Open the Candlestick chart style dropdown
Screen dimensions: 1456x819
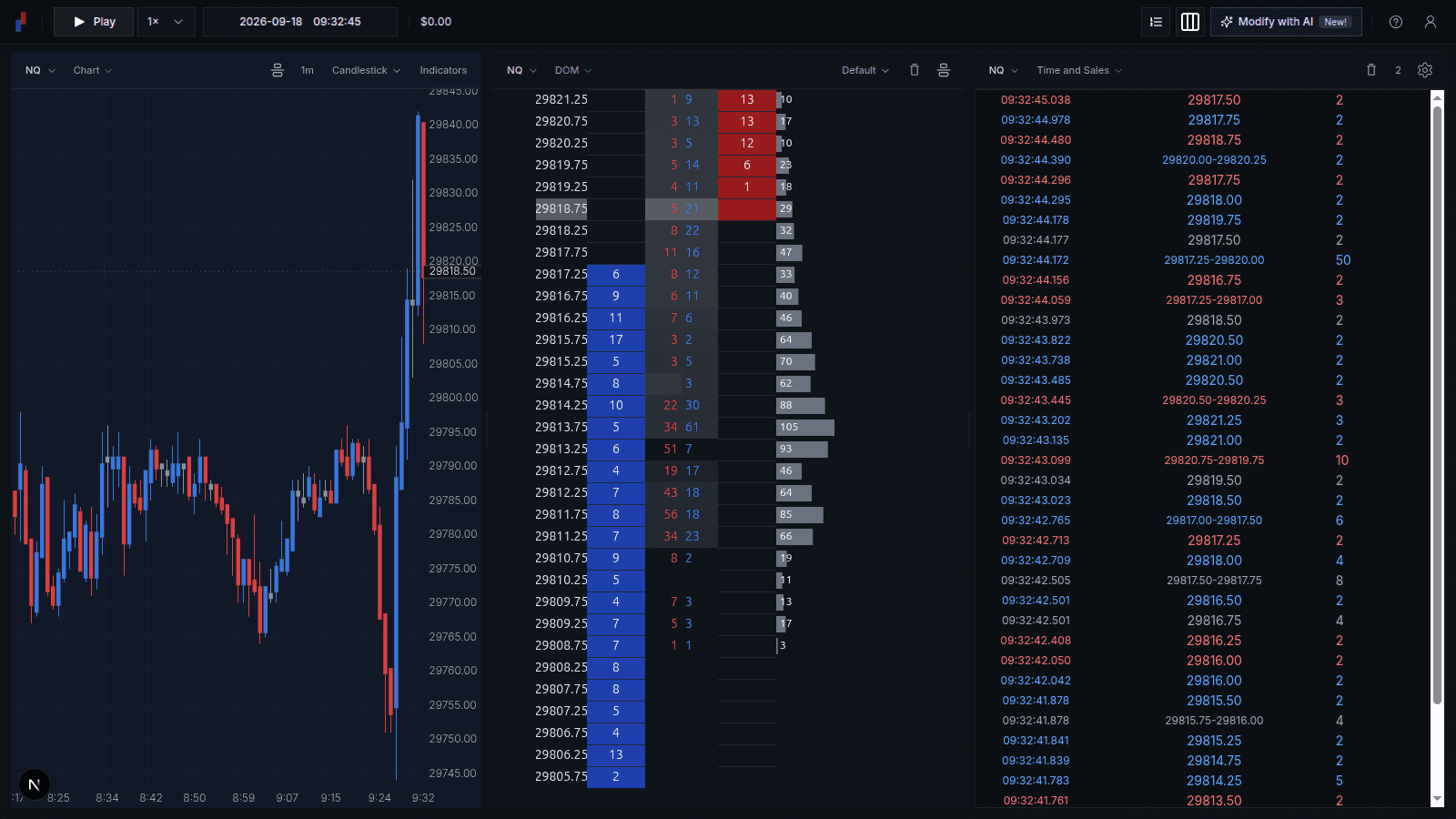[366, 70]
